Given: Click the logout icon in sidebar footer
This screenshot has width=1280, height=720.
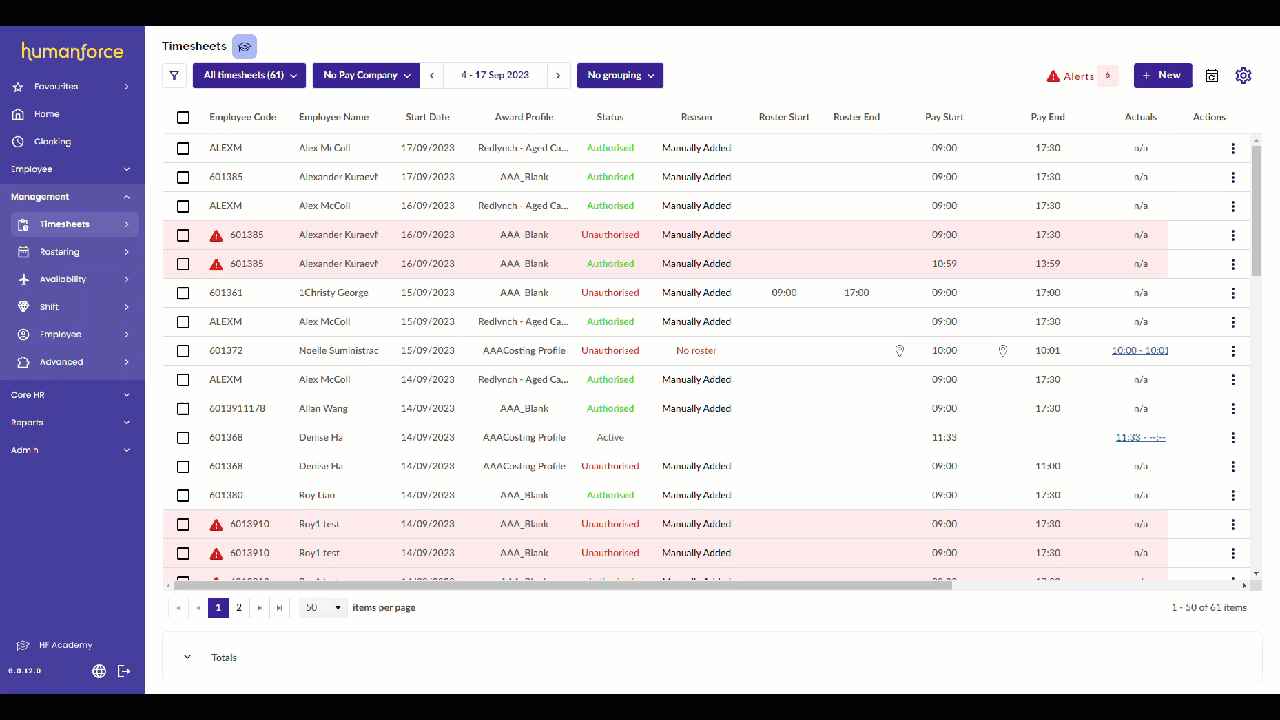Looking at the screenshot, I should click(124, 671).
